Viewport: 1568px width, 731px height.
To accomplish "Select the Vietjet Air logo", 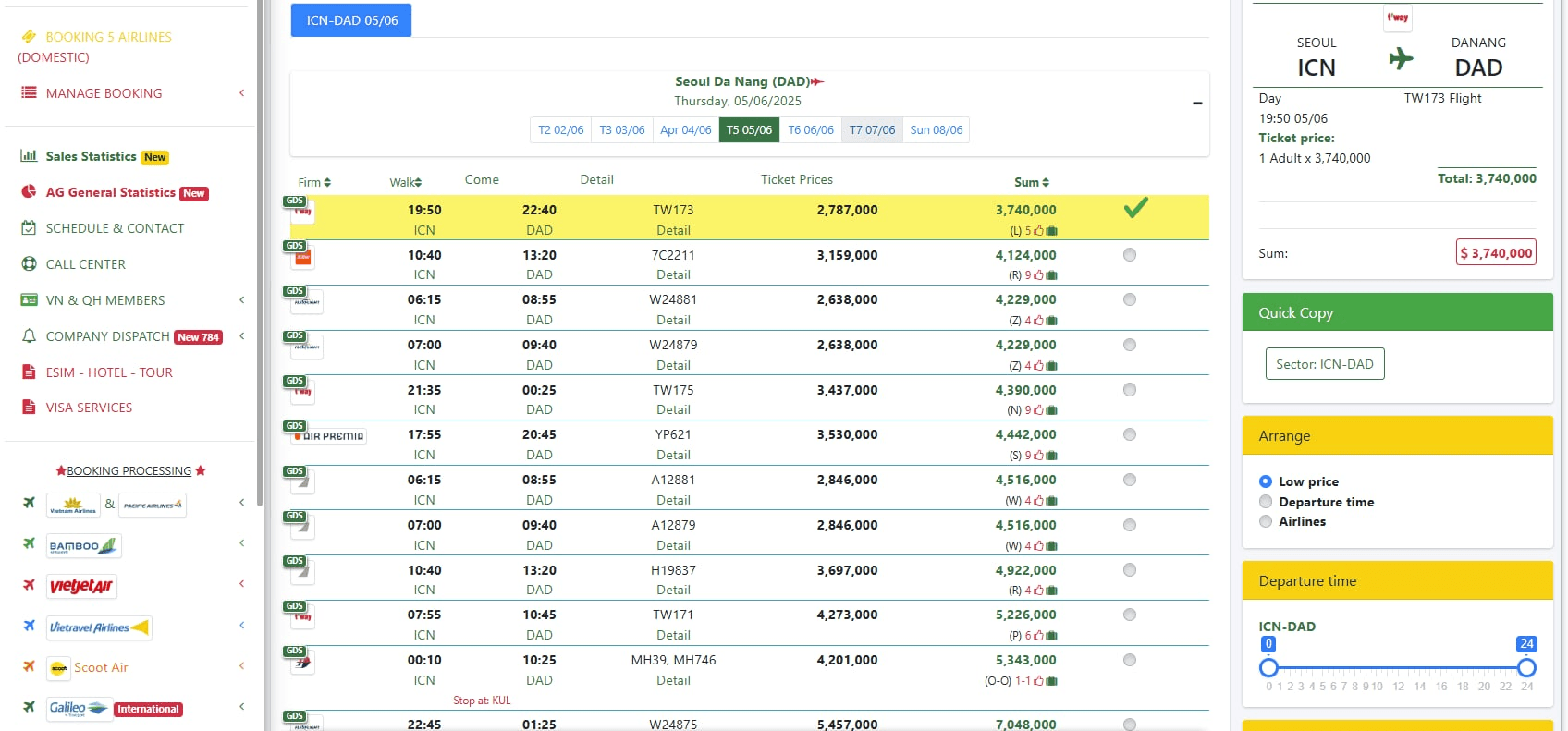I will point(81,586).
